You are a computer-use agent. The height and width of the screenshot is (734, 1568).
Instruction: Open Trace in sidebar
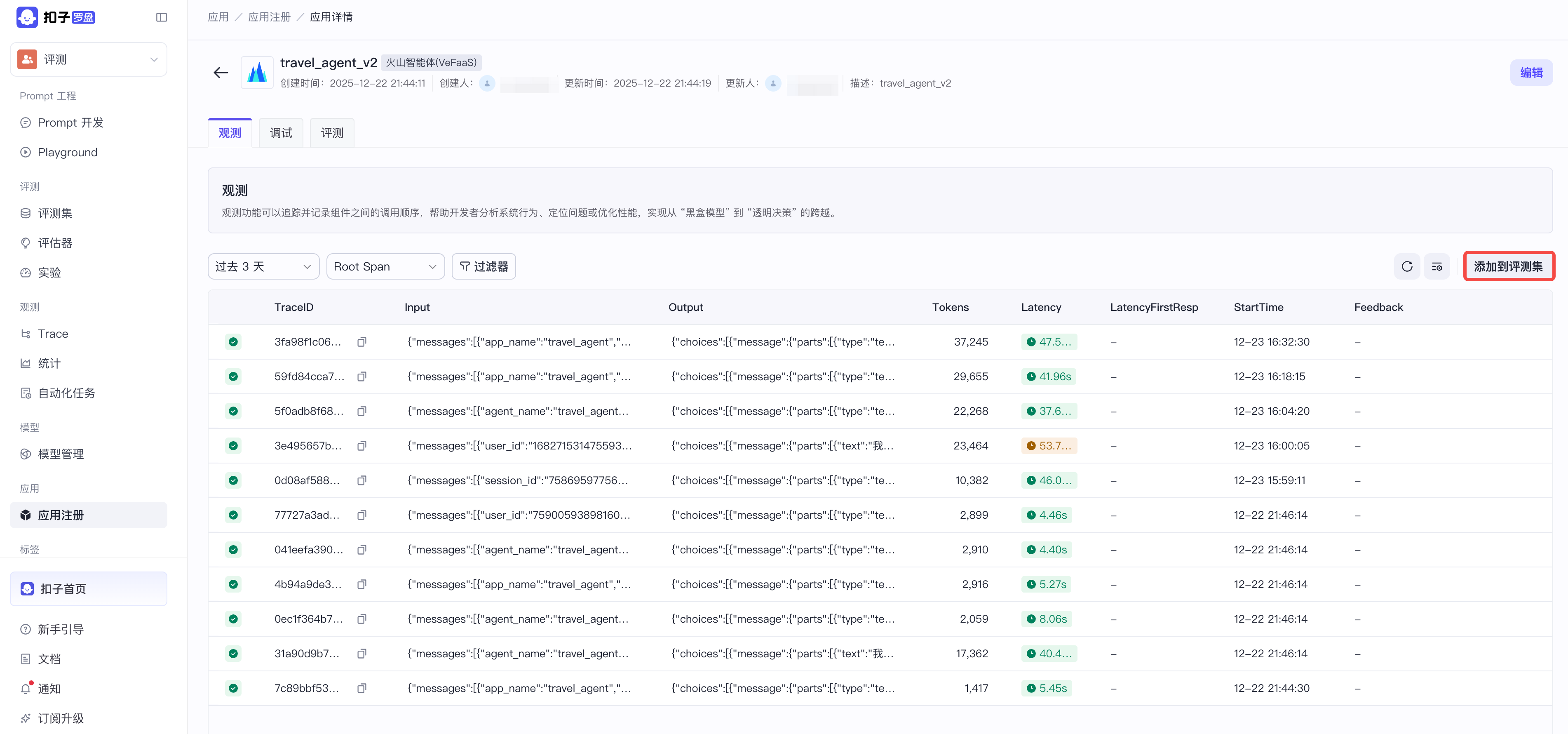coord(88,334)
